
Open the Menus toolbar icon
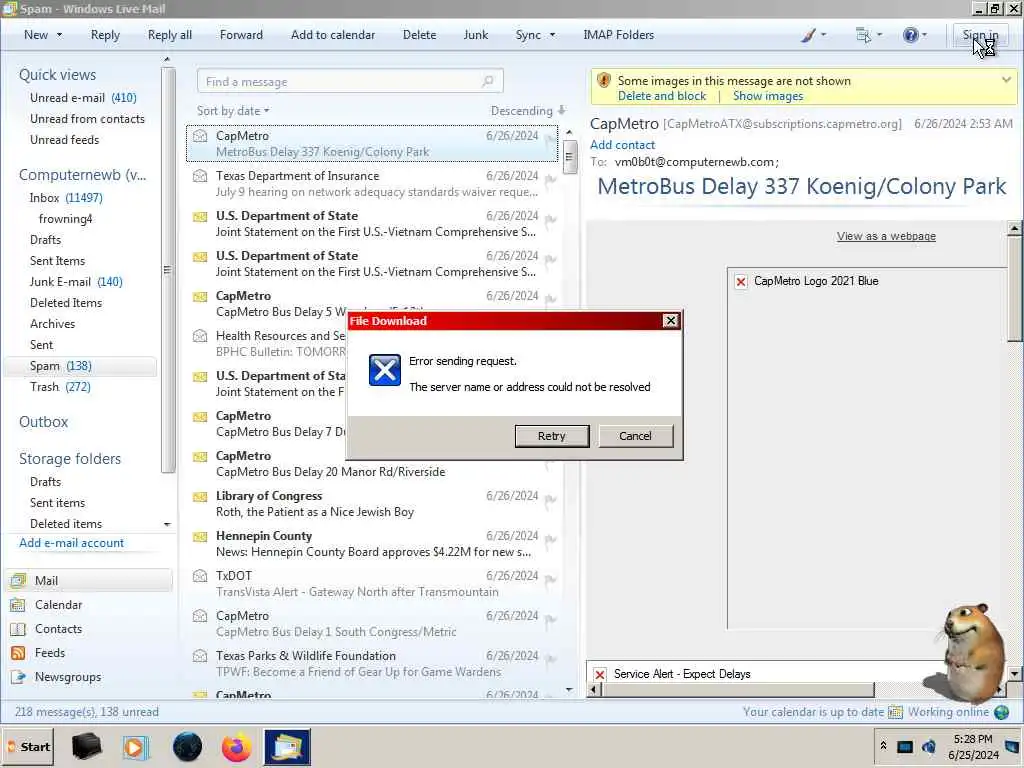pyautogui.click(x=863, y=35)
